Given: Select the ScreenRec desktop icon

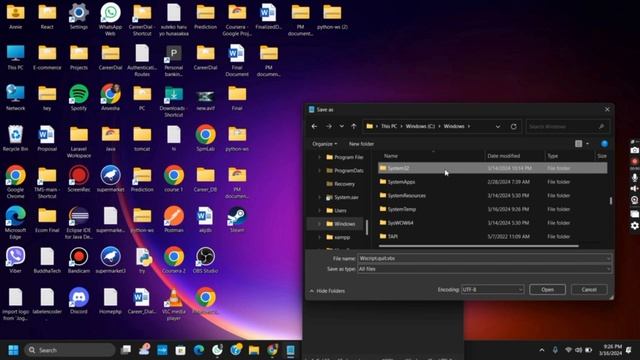Looking at the screenshot, I should [79, 179].
